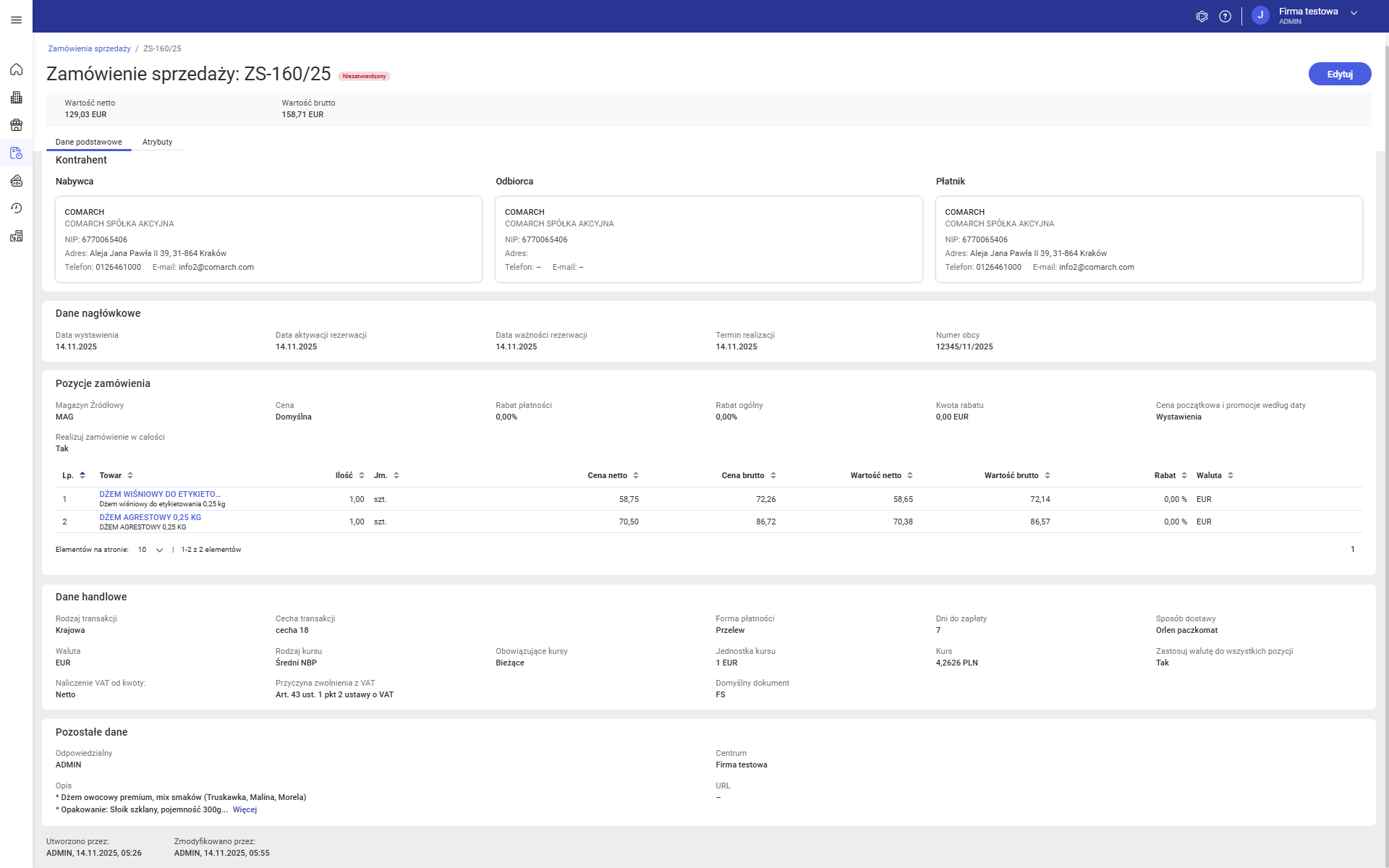This screenshot has height=868, width=1389.
Task: Open the AI chat assistant icon
Action: [1202, 16]
